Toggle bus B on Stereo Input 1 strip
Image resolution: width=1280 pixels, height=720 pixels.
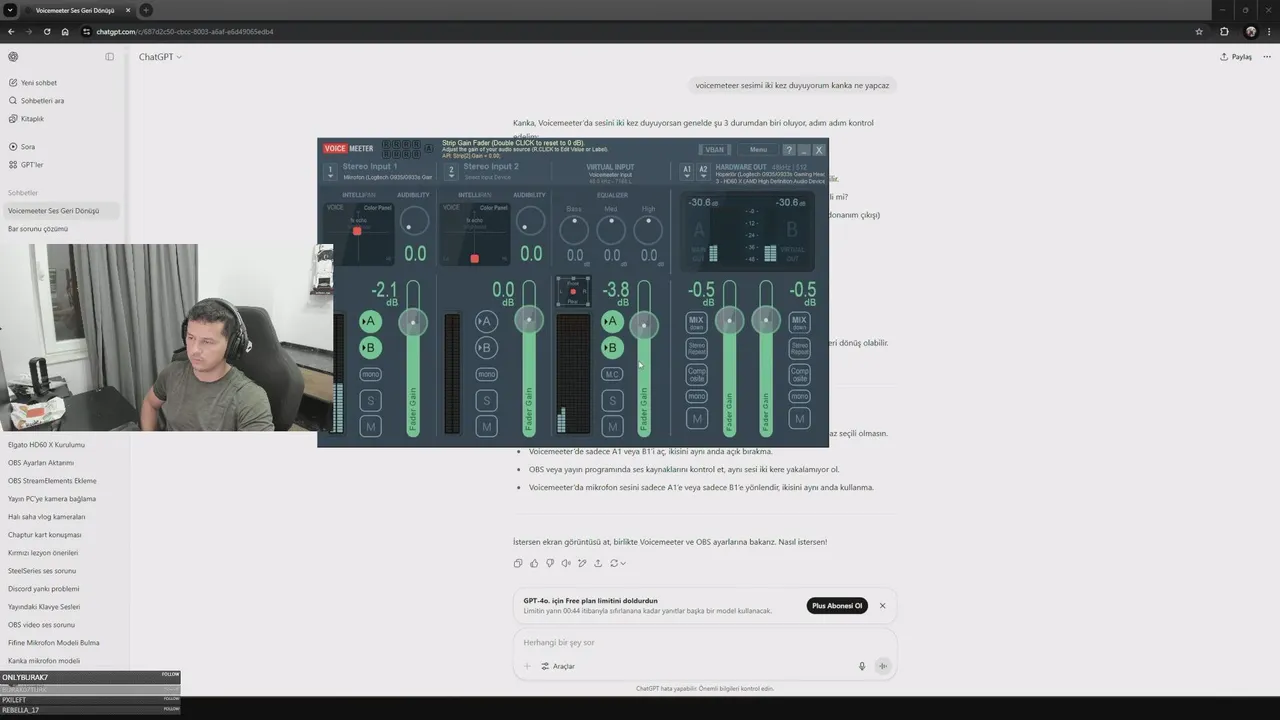370,348
